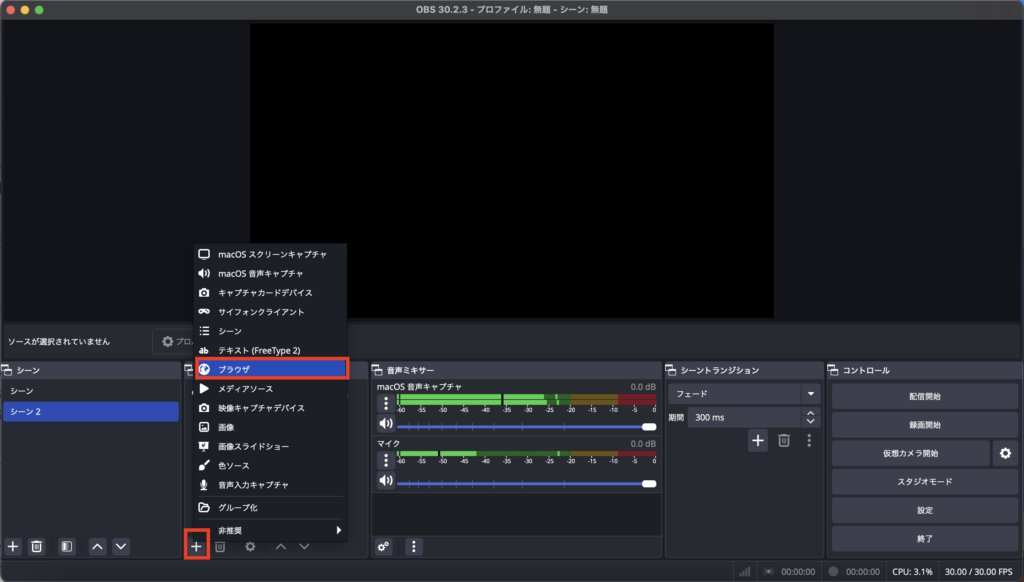Image resolution: width=1024 pixels, height=582 pixels.
Task: Select シーン 2 in scenes list
Action: point(91,412)
